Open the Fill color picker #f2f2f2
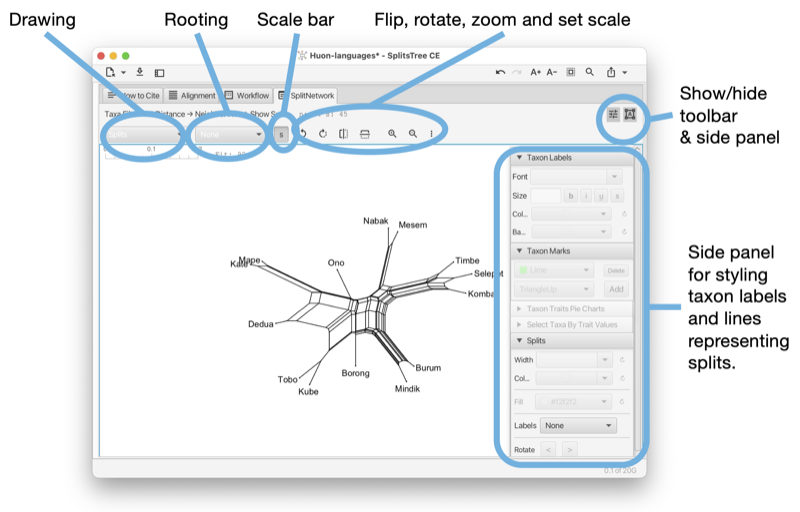This screenshot has width=800, height=512. [x=573, y=402]
